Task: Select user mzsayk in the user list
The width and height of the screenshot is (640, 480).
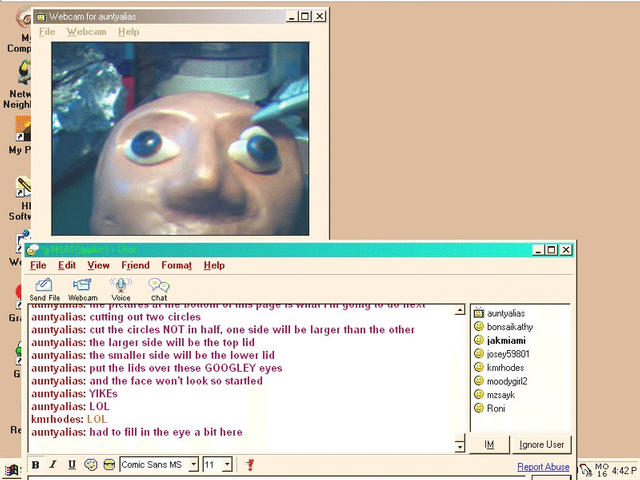Action: coord(501,395)
